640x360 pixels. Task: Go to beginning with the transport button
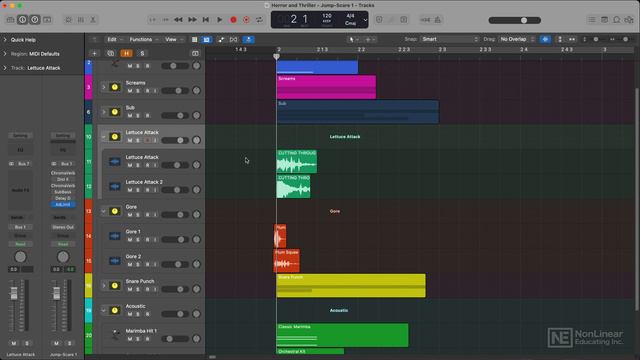(x=206, y=20)
